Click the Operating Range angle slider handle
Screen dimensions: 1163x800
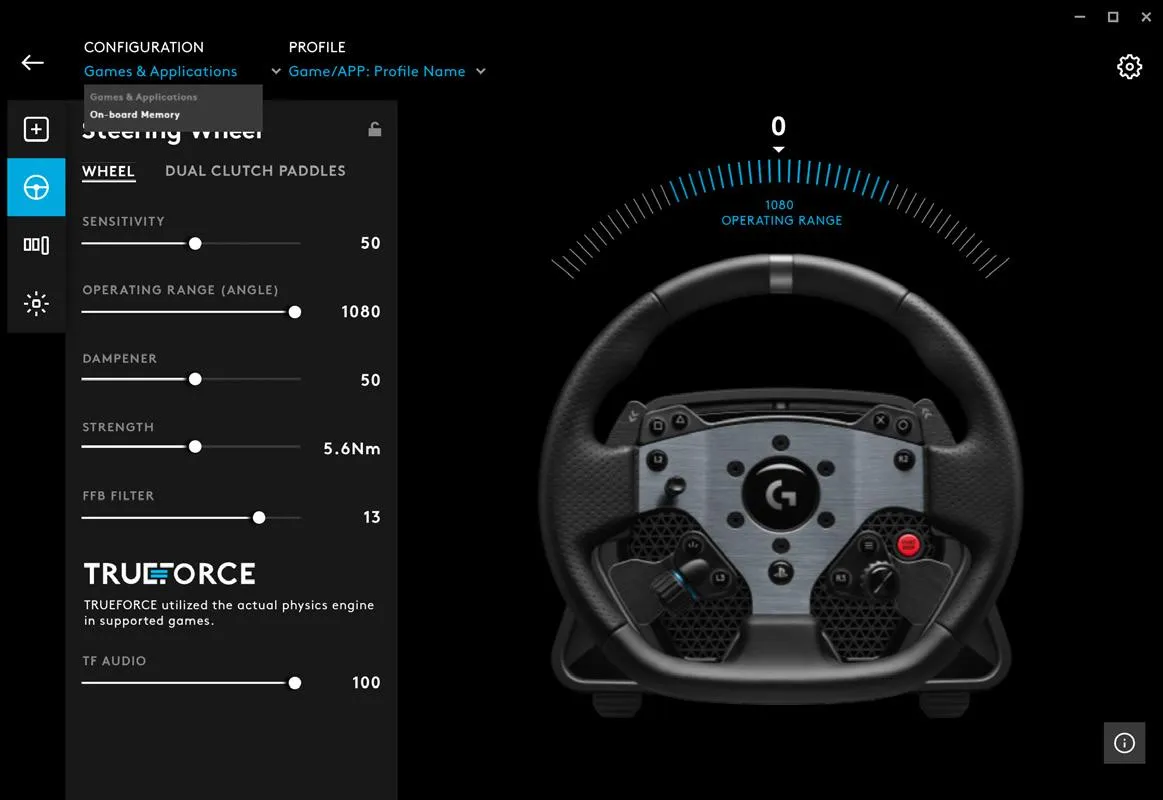pos(294,312)
